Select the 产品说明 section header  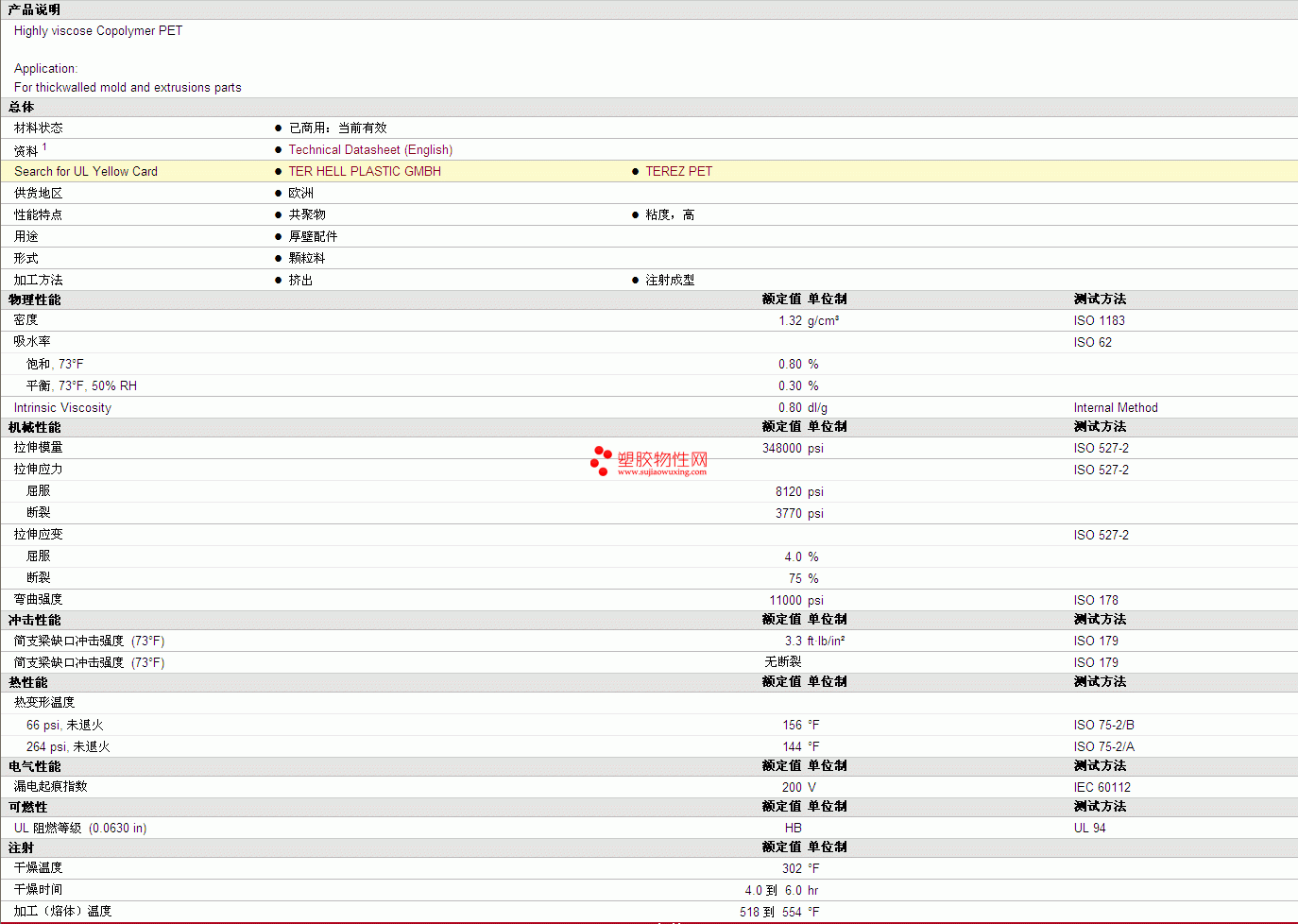pos(34,9)
